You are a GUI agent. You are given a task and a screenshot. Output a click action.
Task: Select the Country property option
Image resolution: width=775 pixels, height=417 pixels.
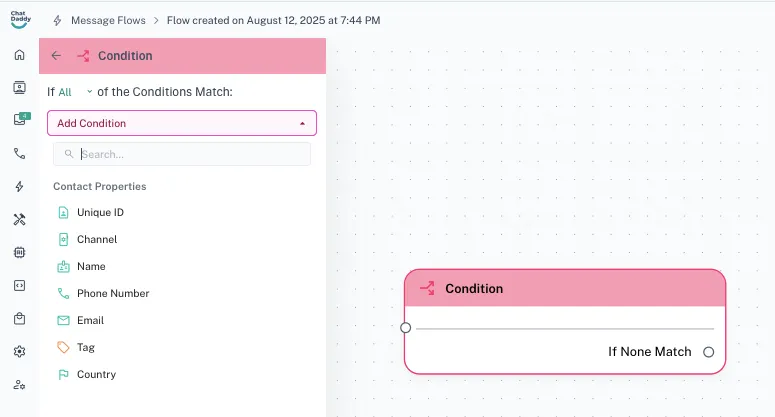coord(96,375)
